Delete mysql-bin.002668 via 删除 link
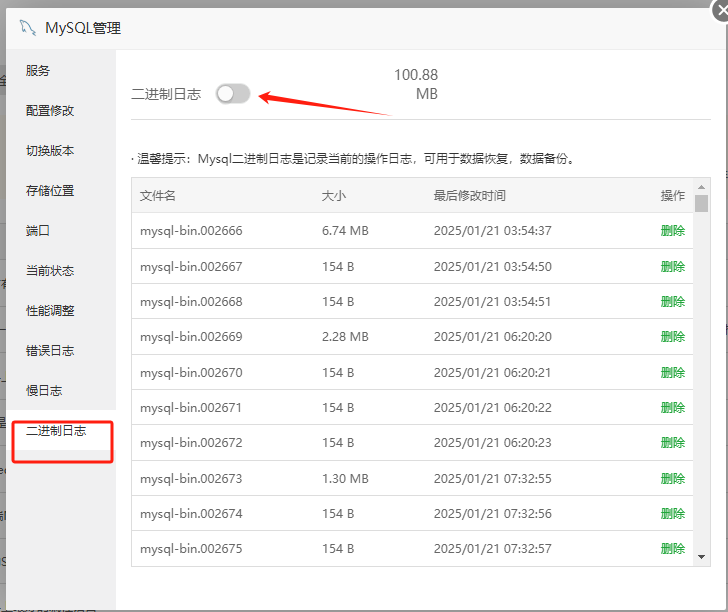This screenshot has width=728, height=612. [673, 302]
